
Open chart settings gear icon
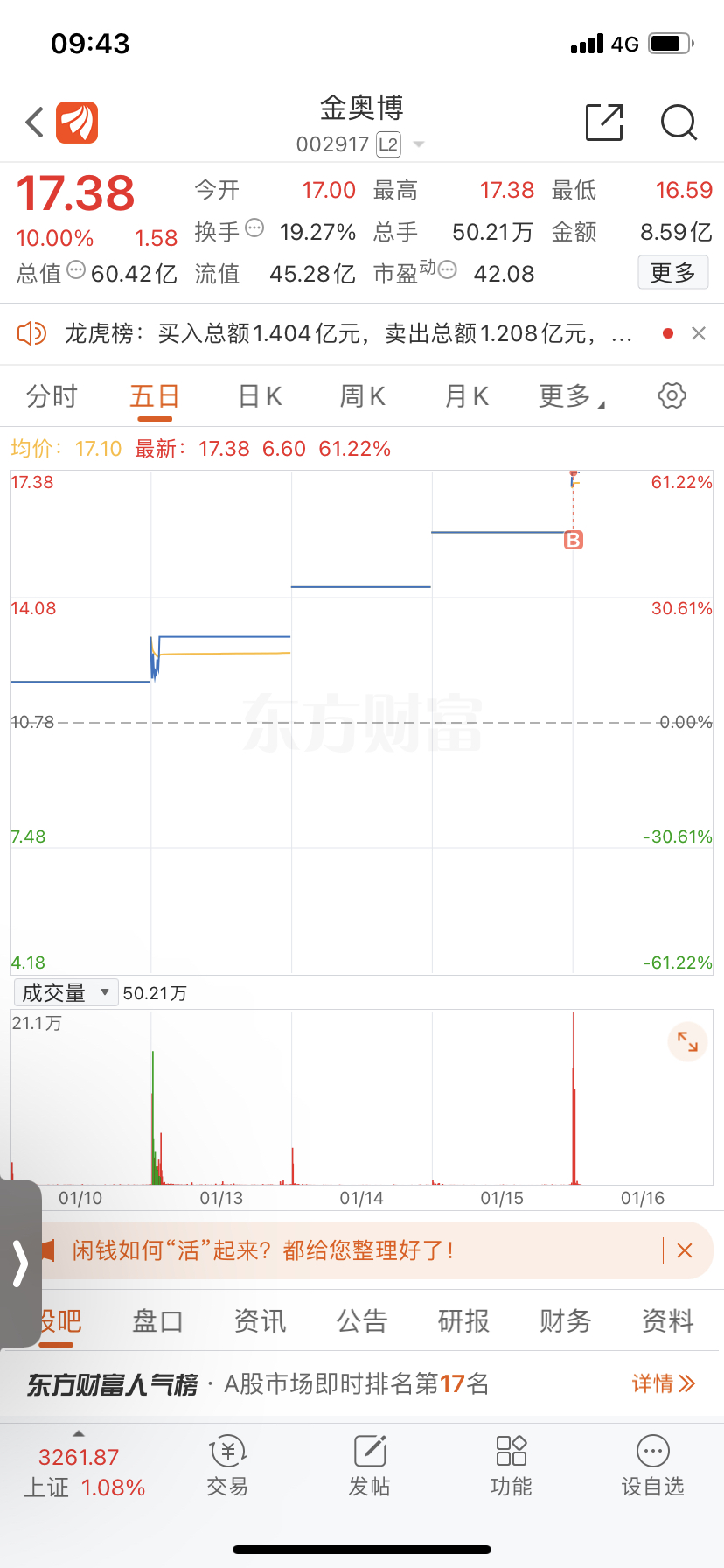pos(672,395)
